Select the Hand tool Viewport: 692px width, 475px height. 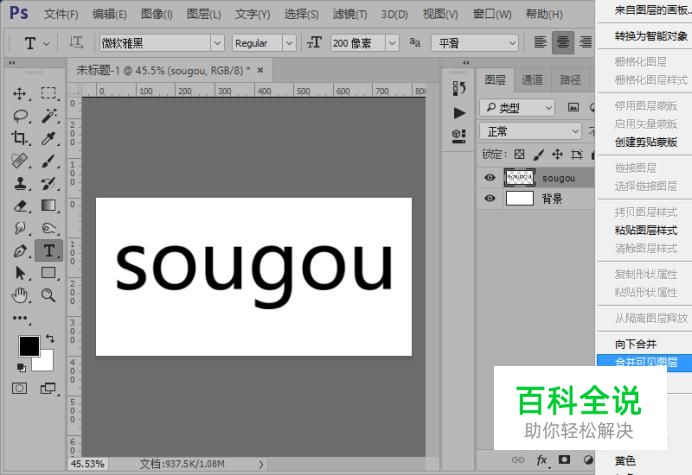tap(20, 295)
